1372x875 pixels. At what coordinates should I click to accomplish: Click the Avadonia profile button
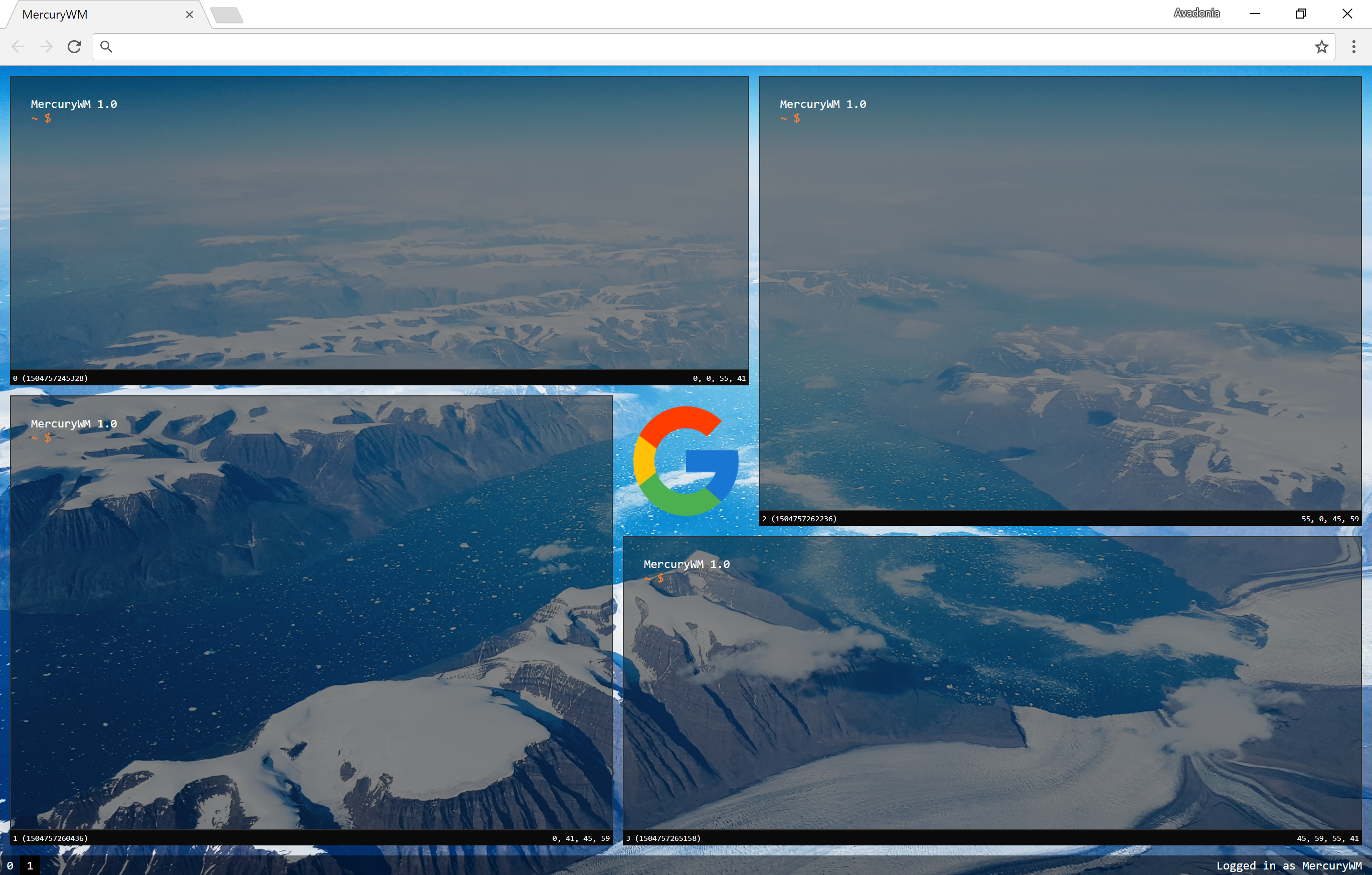[x=1196, y=13]
